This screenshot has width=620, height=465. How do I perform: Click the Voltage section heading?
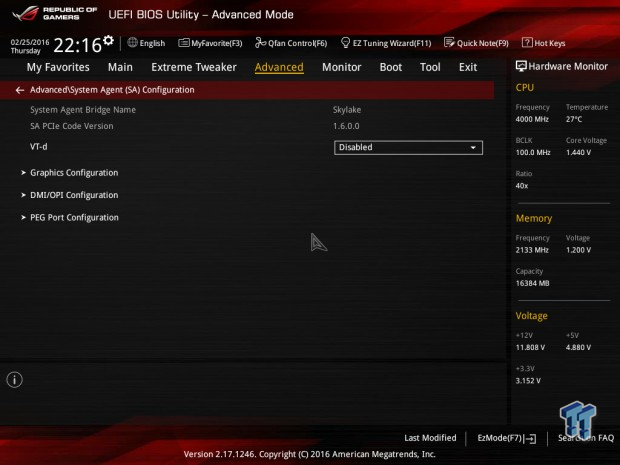[x=531, y=316]
